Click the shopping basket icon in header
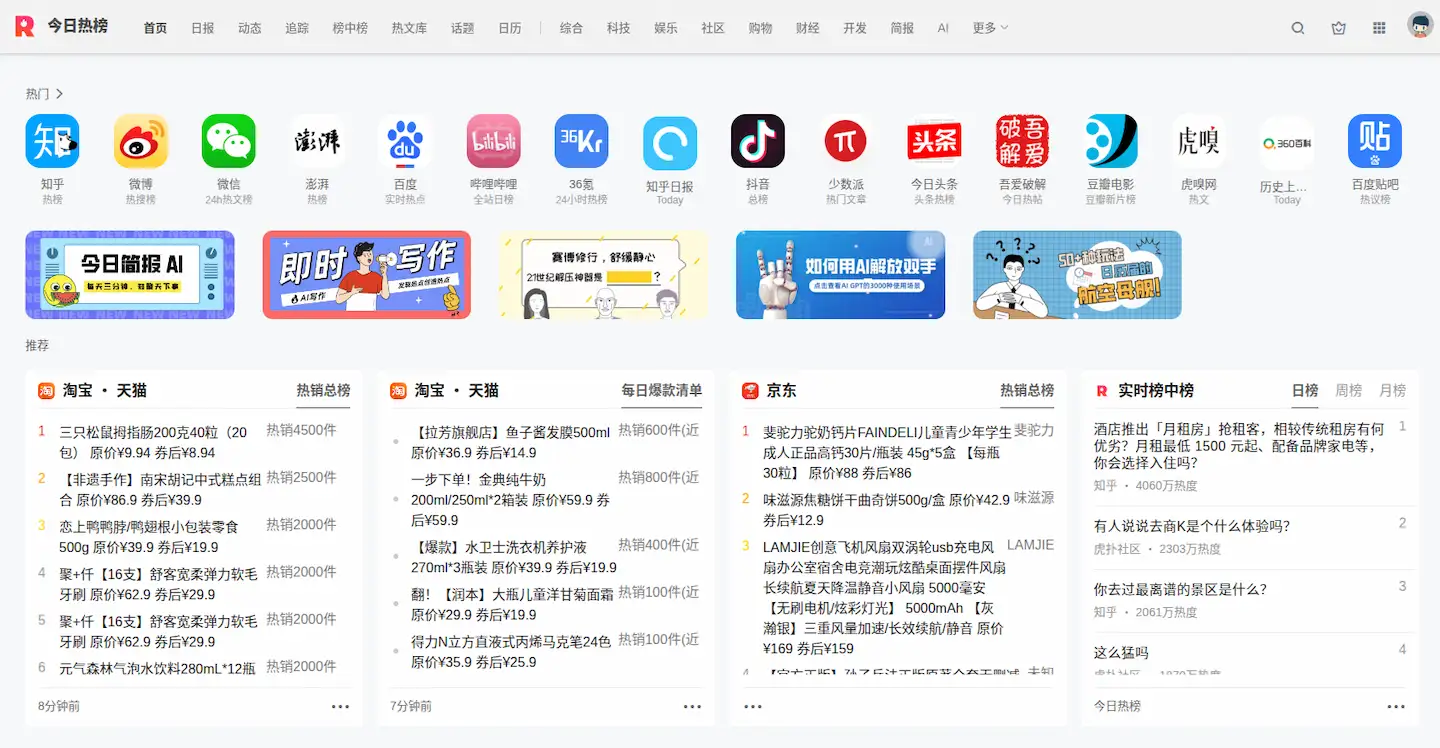Viewport: 1440px width, 748px height. coord(1339,28)
